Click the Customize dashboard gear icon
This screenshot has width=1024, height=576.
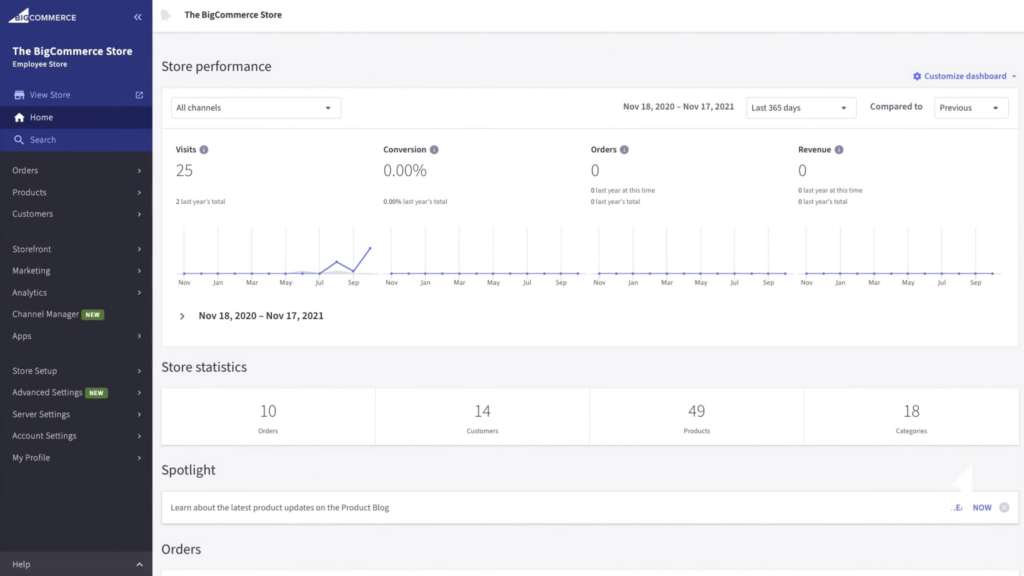[x=917, y=76]
